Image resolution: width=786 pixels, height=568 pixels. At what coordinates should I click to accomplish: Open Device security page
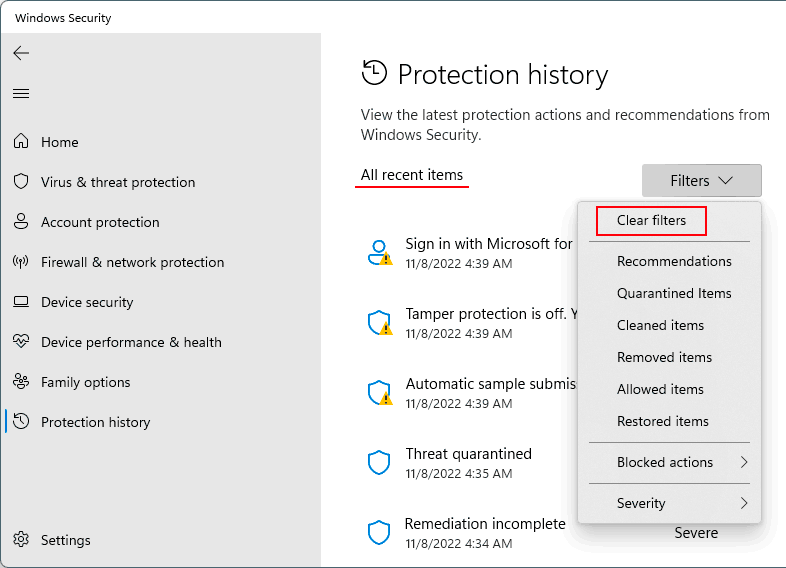[x=87, y=302]
